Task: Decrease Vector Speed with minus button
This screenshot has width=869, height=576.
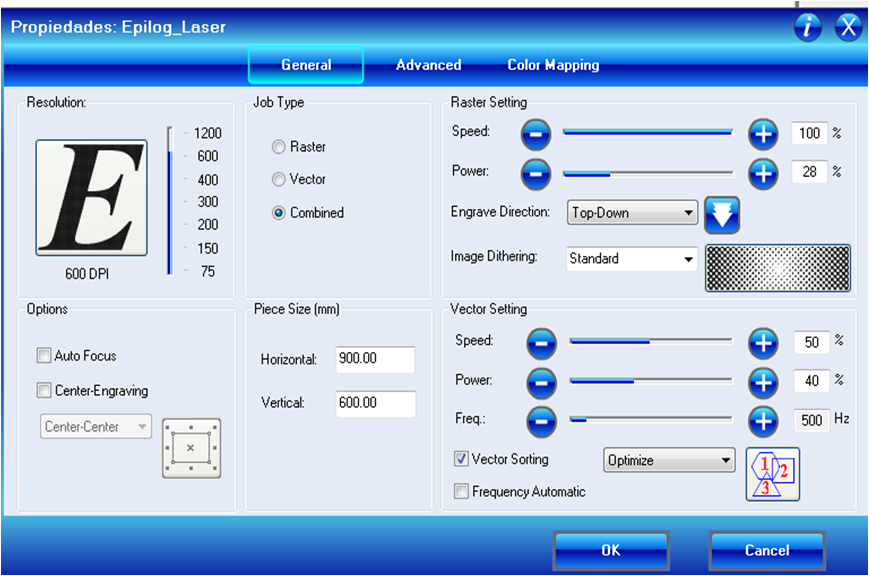Action: 541,344
